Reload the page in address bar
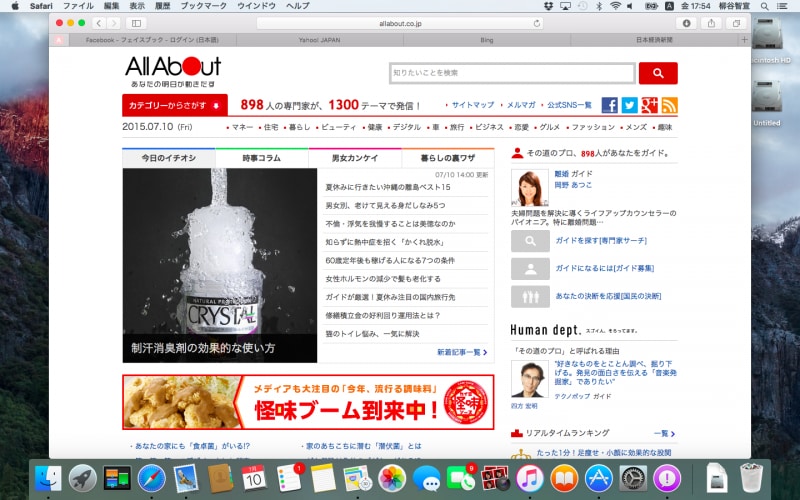 coord(536,23)
